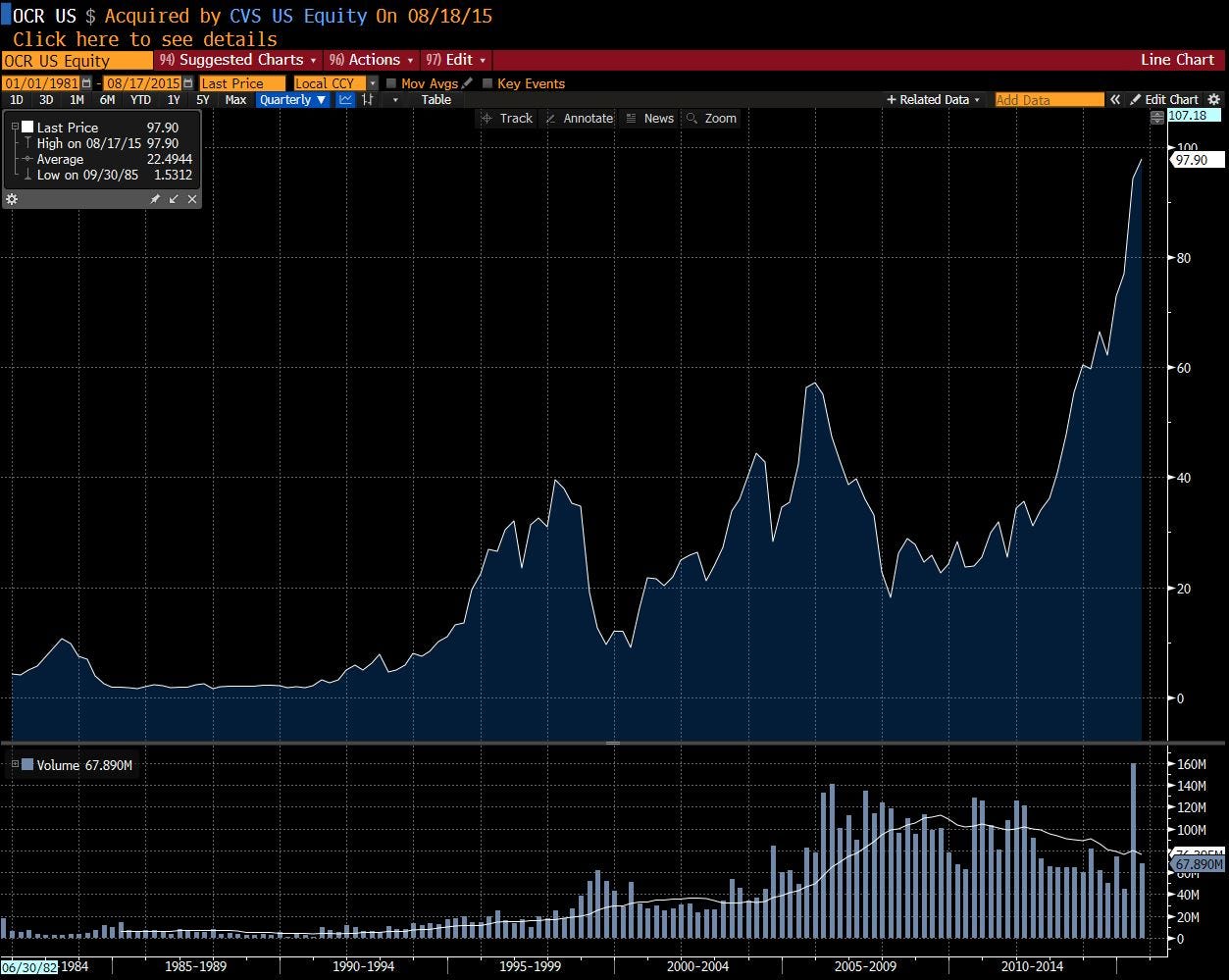This screenshot has height=980, width=1229.
Task: Click the Last Price field selector
Action: click(242, 83)
